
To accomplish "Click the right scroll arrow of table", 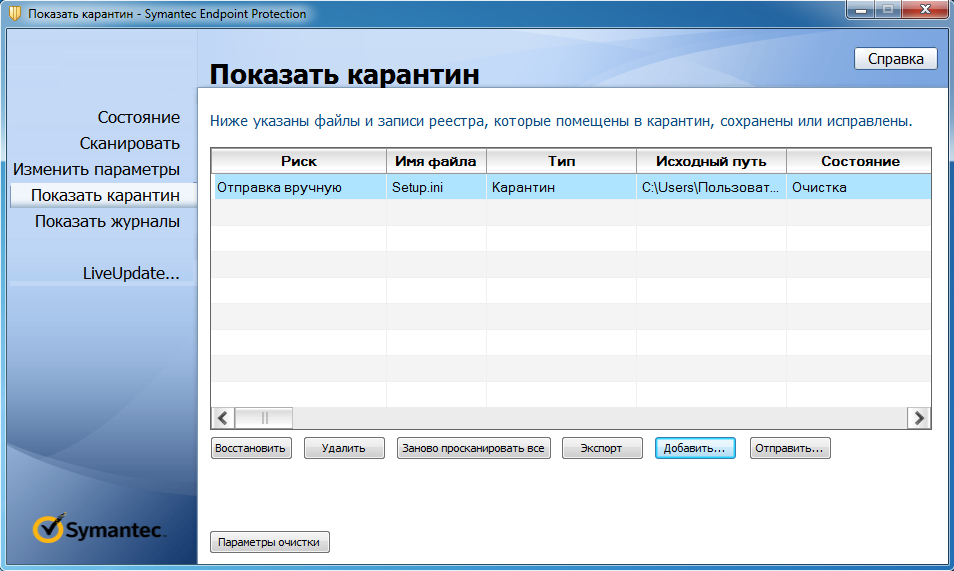I will click(919, 418).
